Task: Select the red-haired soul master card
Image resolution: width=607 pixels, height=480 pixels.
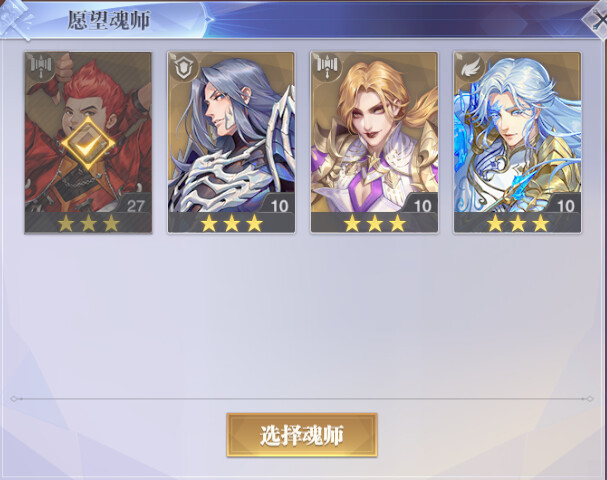Action: pos(88,143)
